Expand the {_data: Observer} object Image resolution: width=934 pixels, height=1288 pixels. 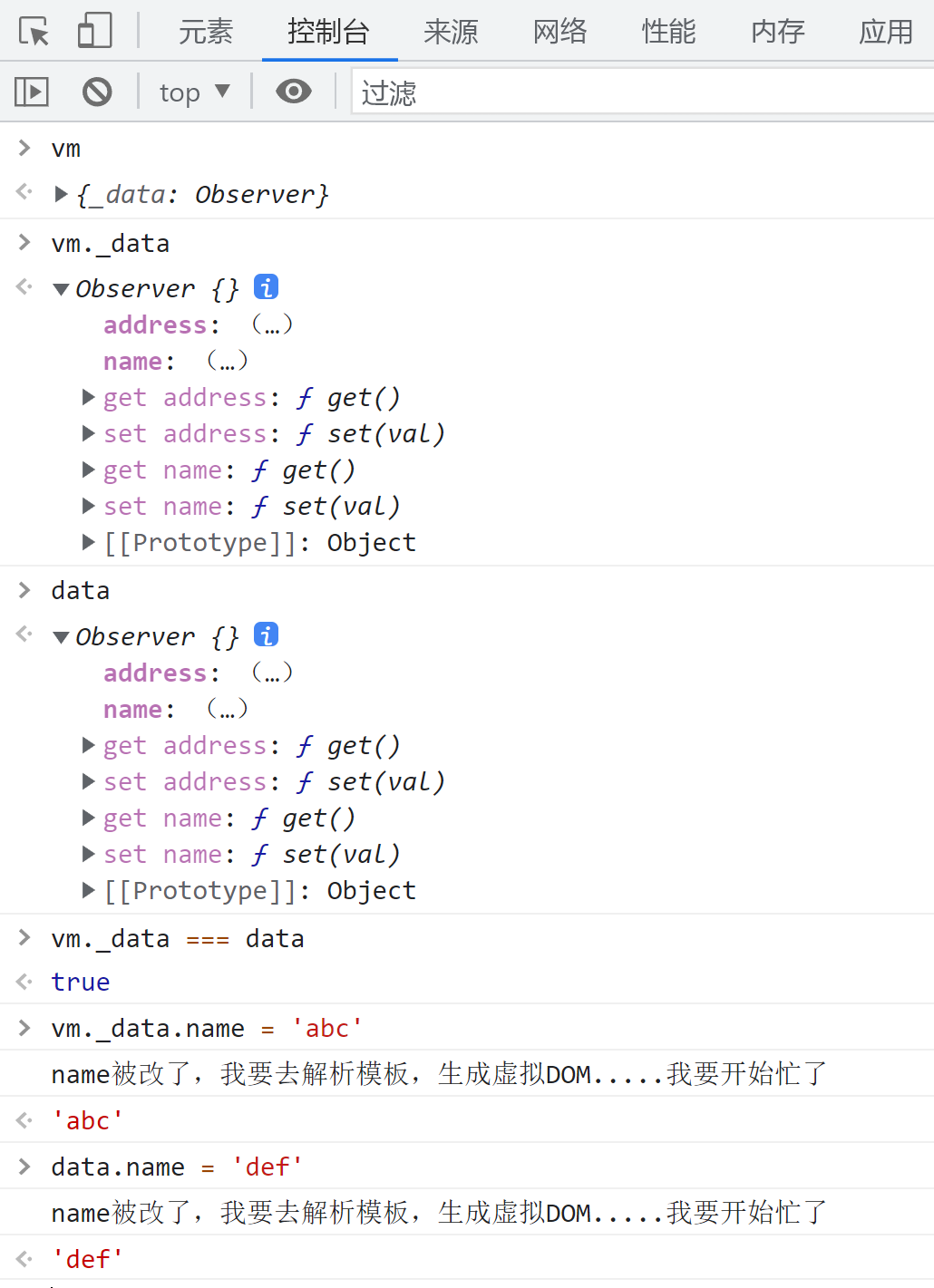coord(61,194)
